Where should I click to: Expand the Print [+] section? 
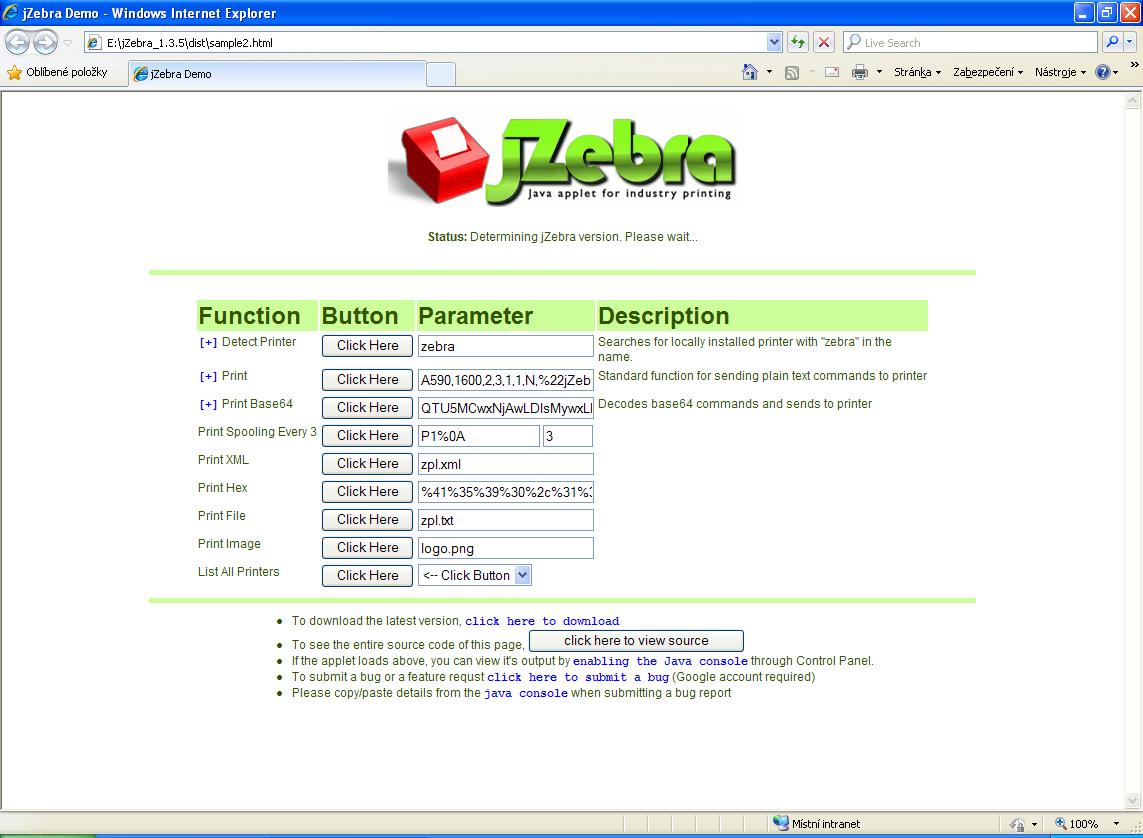[x=208, y=376]
